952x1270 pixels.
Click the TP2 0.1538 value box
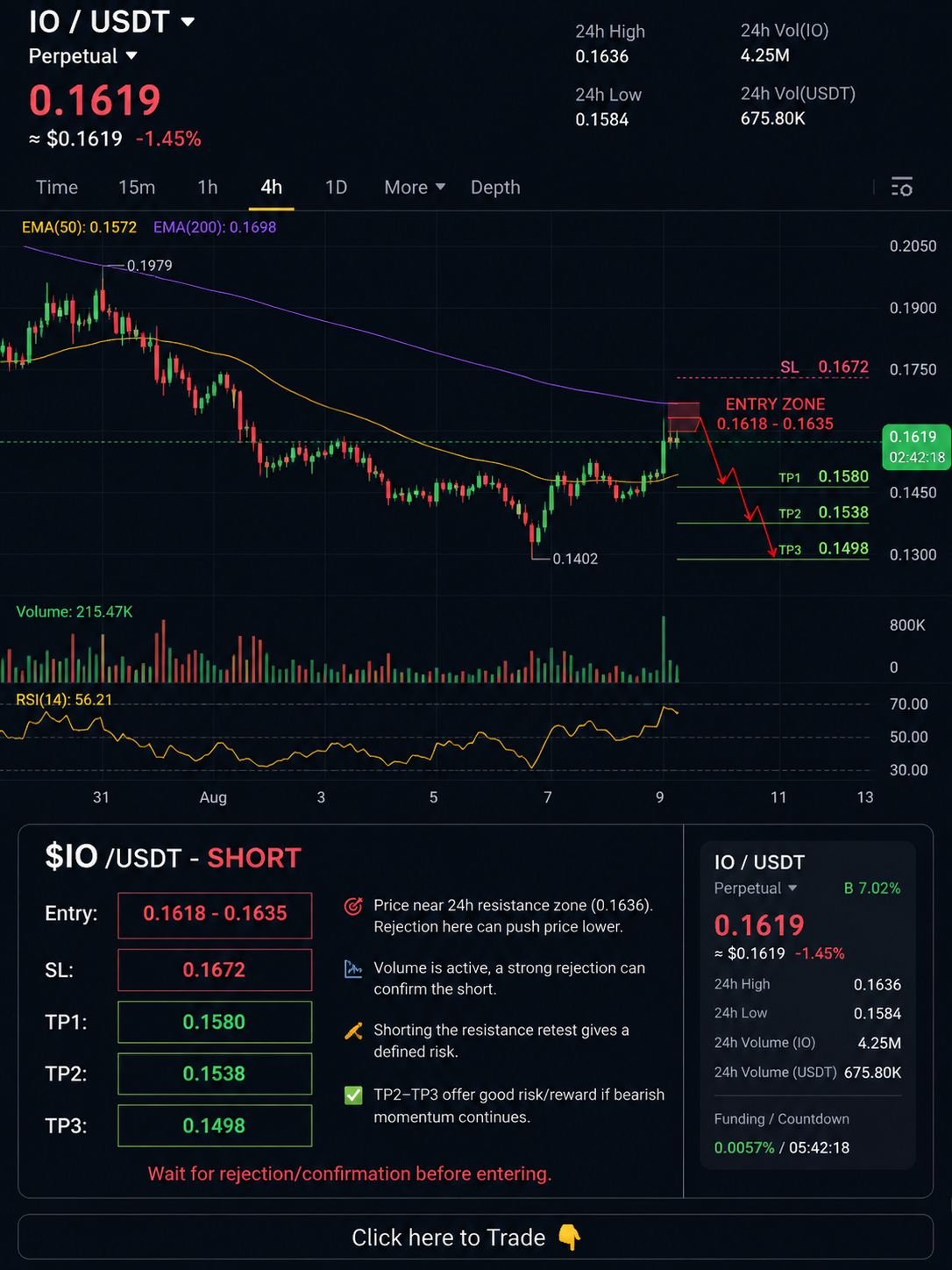tap(215, 1074)
